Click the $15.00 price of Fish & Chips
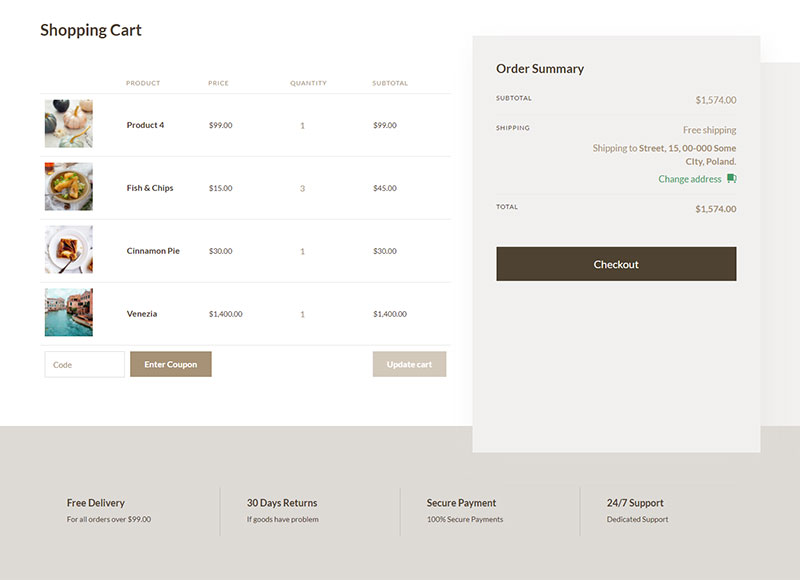The image size is (800, 580). (220, 188)
